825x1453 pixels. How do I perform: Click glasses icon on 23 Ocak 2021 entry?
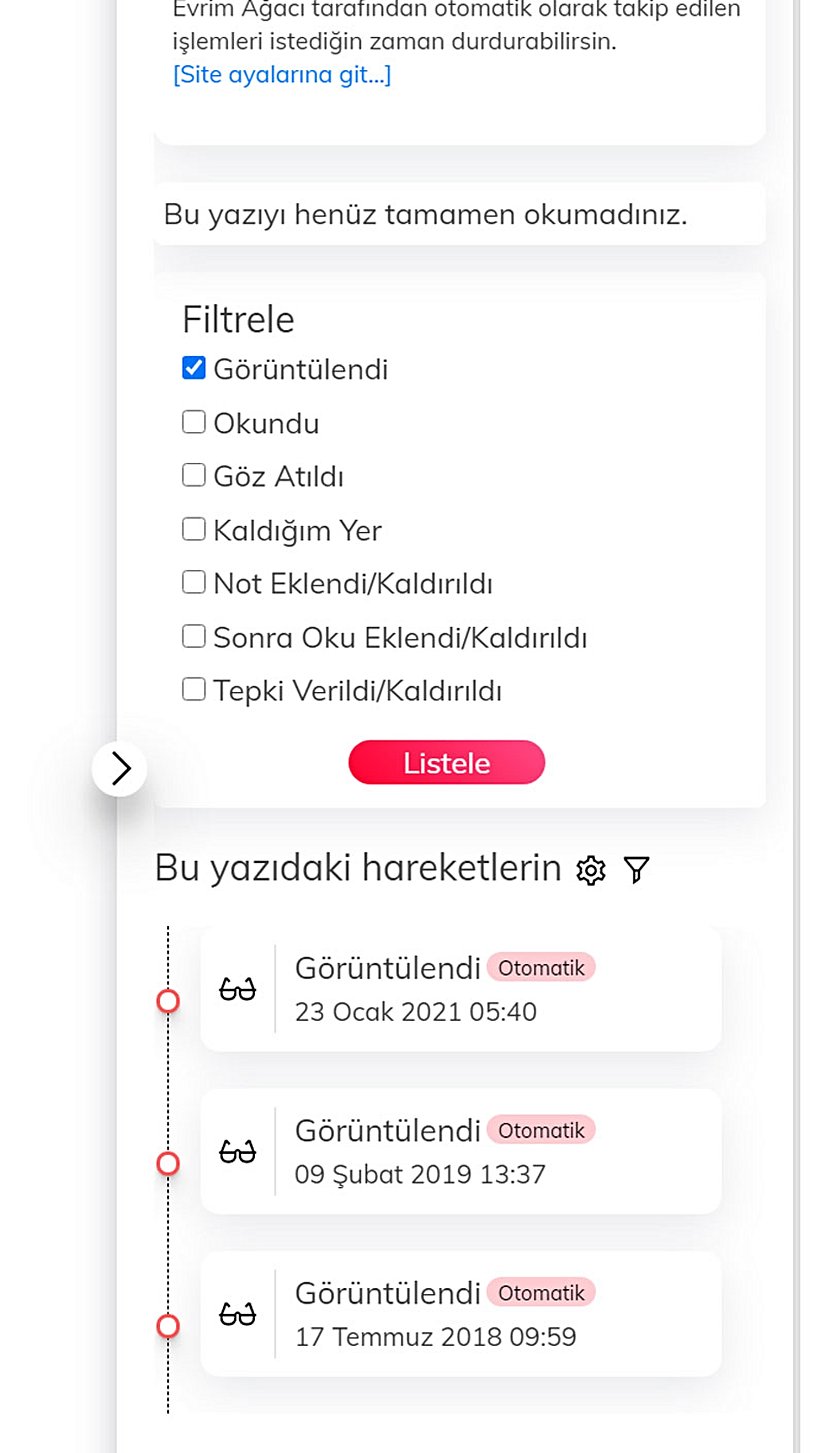pos(237,990)
